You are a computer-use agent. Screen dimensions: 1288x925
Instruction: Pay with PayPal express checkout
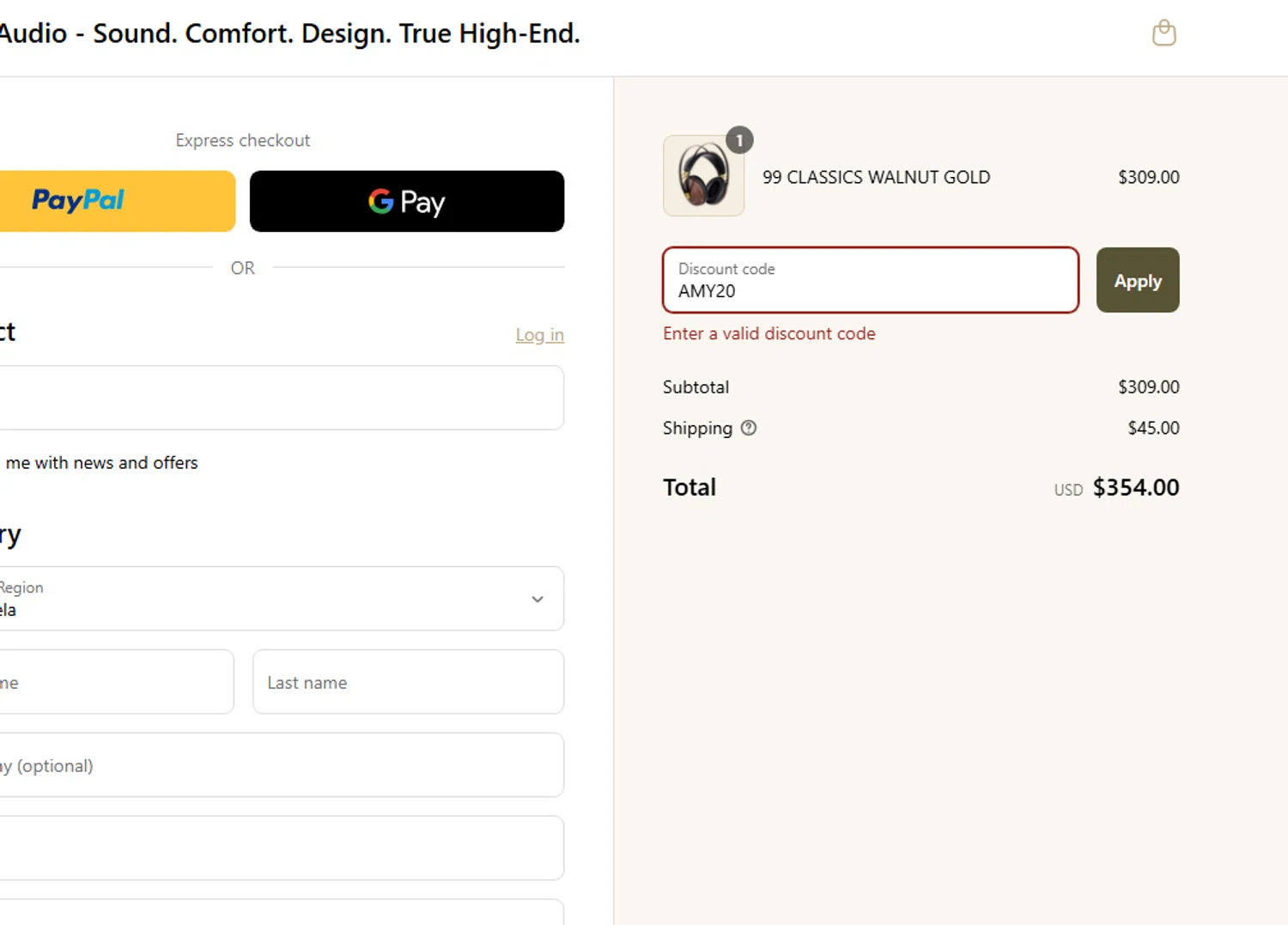[118, 201]
